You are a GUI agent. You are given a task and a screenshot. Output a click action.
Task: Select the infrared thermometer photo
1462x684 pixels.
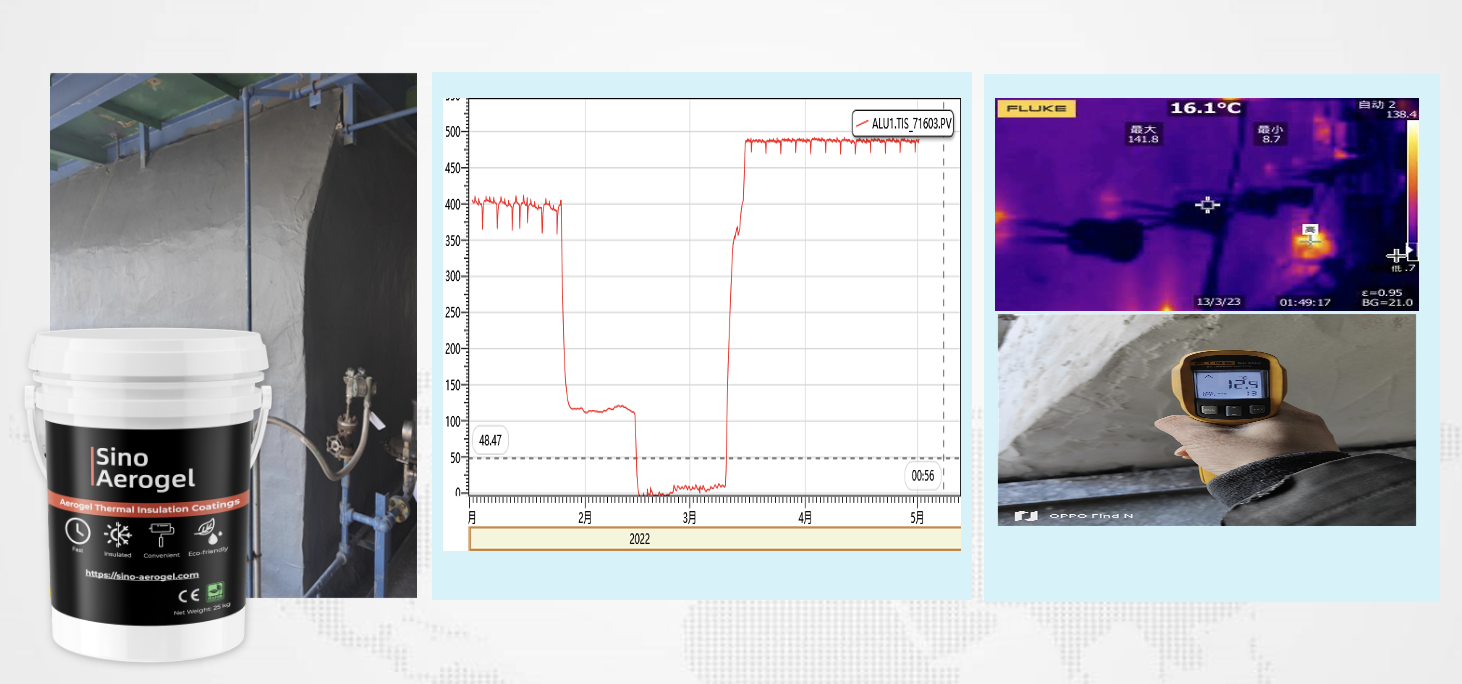pyautogui.click(x=1206, y=420)
